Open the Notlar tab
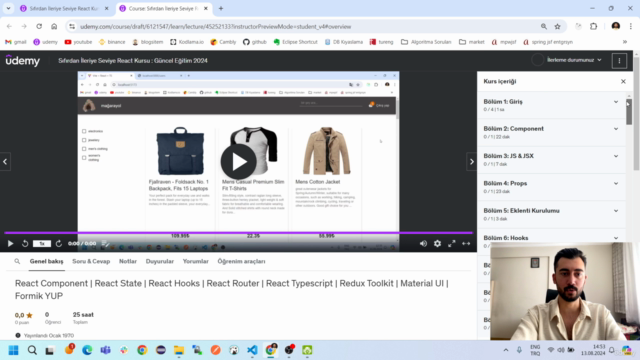The width and height of the screenshot is (640, 360). tap(128, 261)
